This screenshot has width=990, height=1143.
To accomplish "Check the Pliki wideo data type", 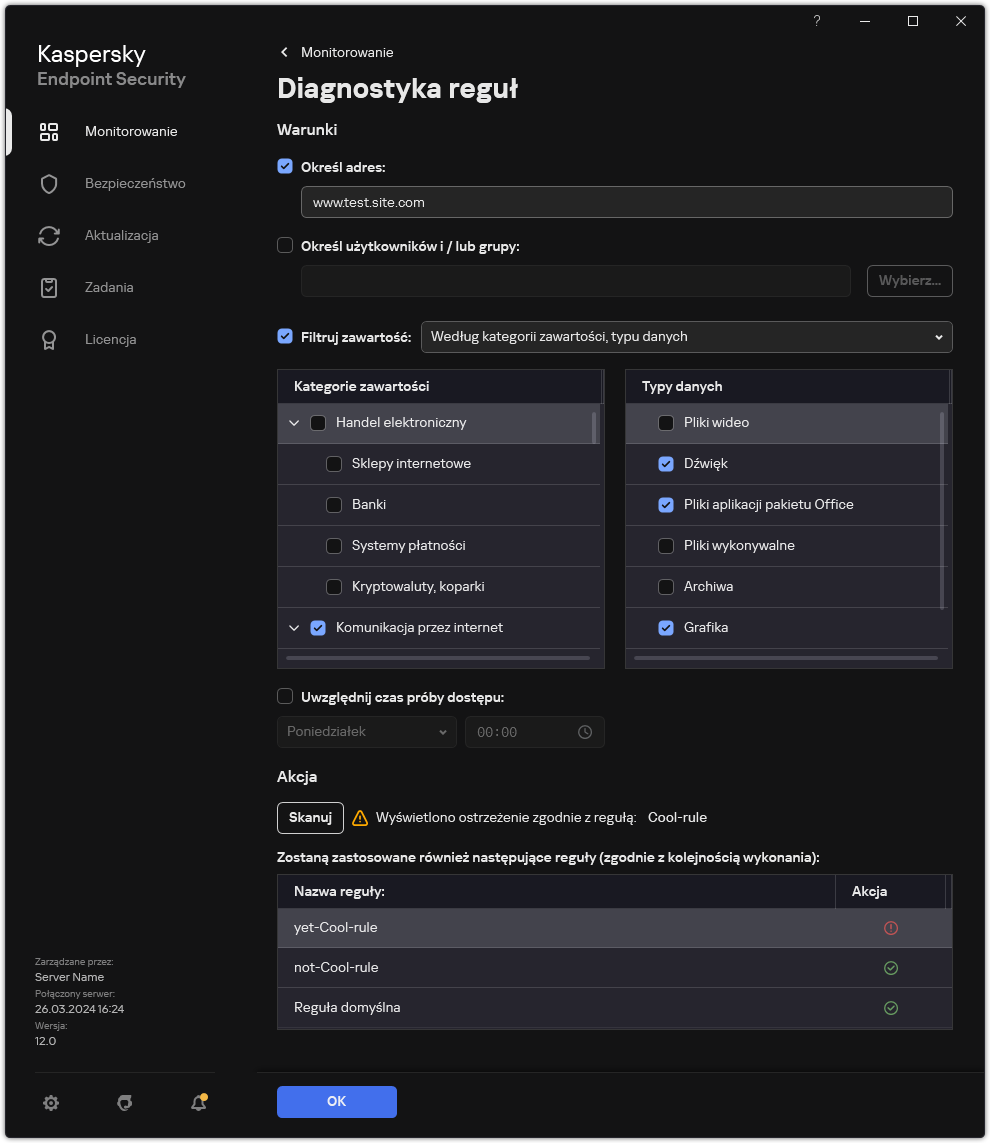I will click(666, 423).
